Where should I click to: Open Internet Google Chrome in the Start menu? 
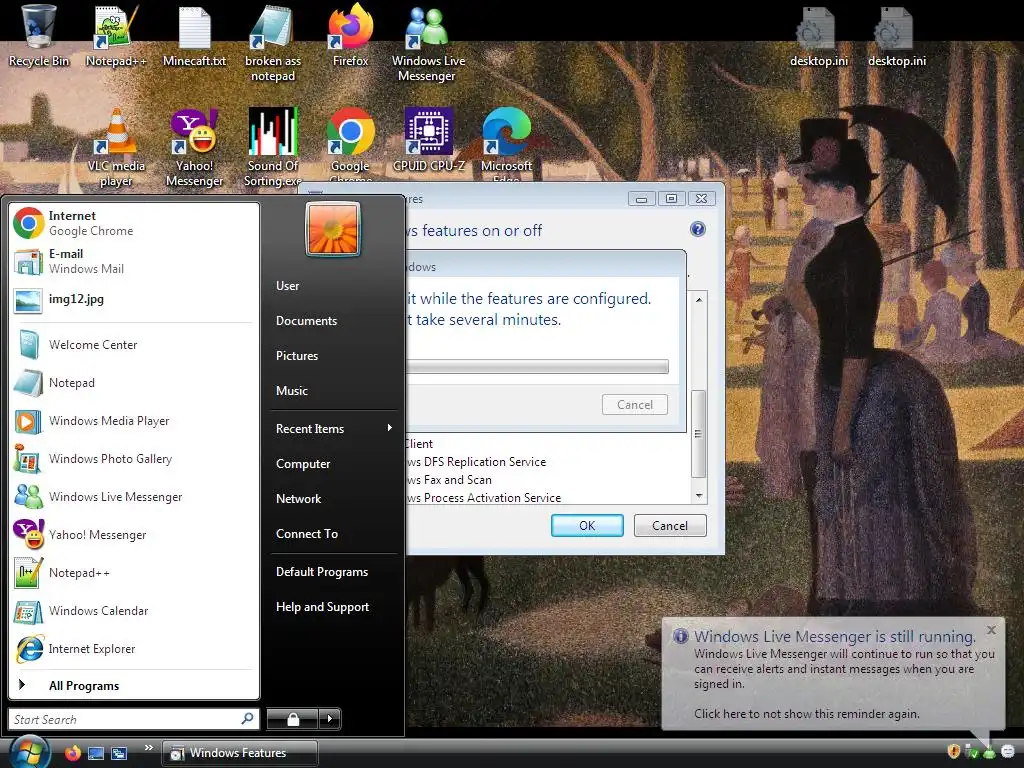(x=134, y=223)
